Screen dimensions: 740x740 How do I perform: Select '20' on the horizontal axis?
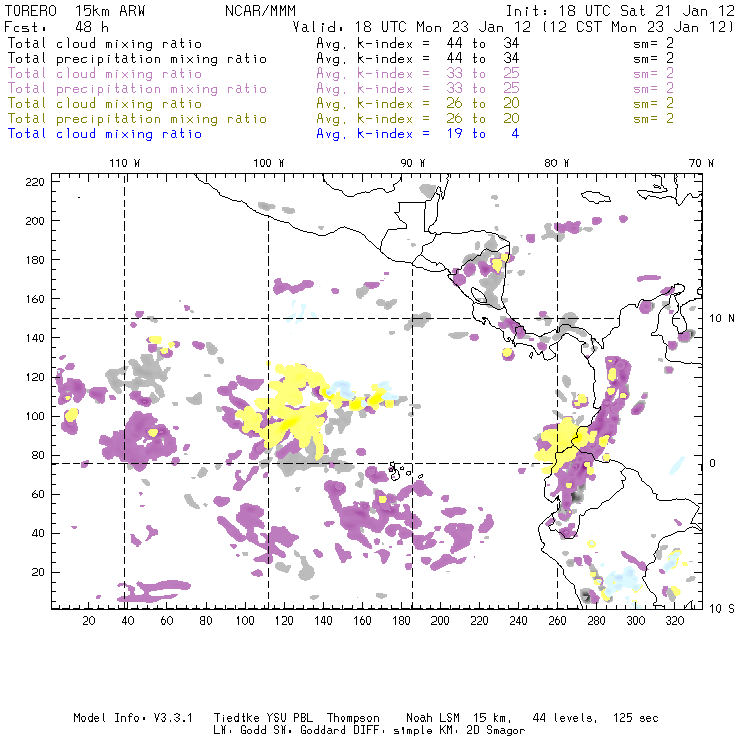pos(89,621)
